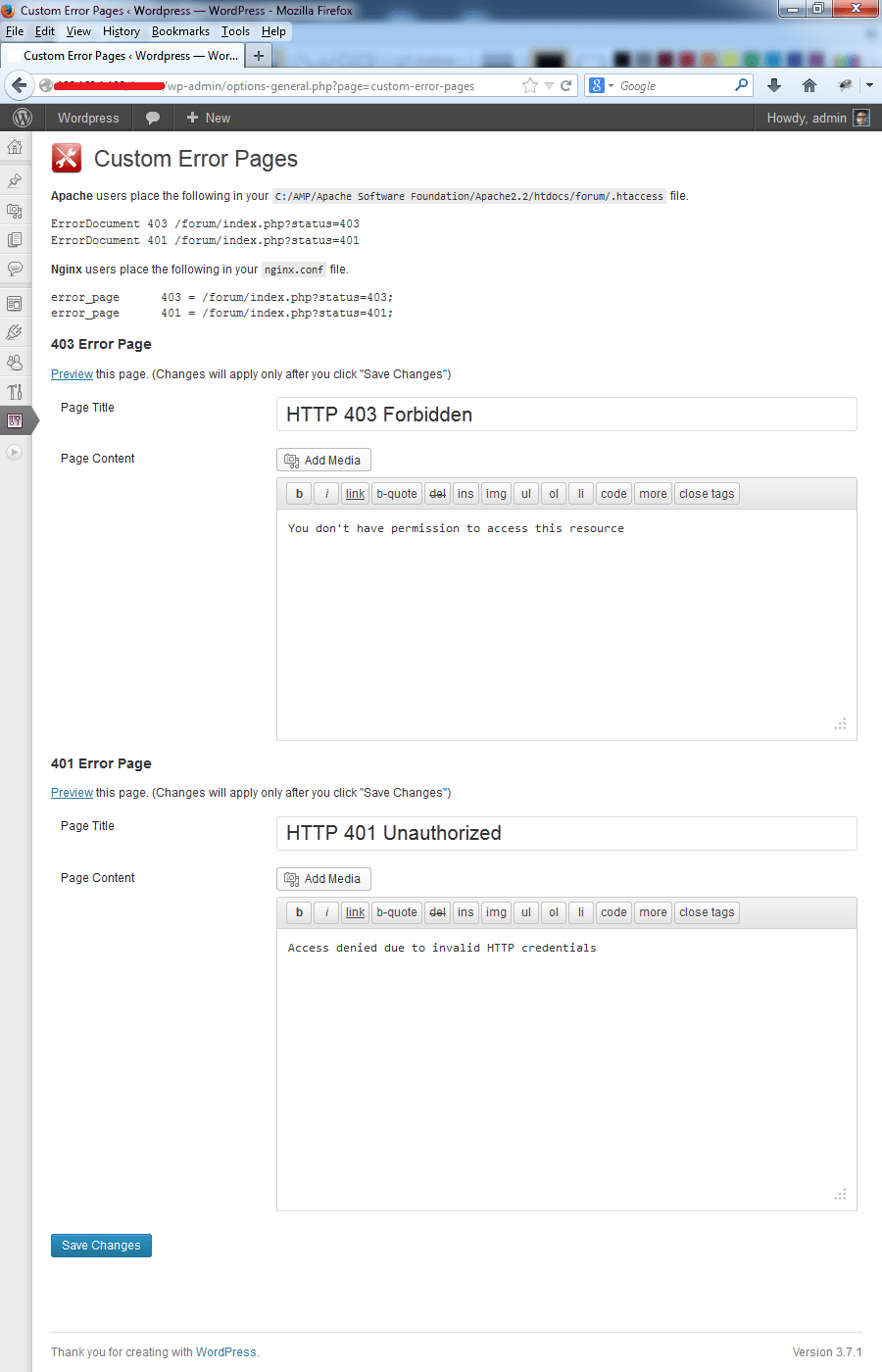Open Users sidebar icon

click(x=15, y=362)
